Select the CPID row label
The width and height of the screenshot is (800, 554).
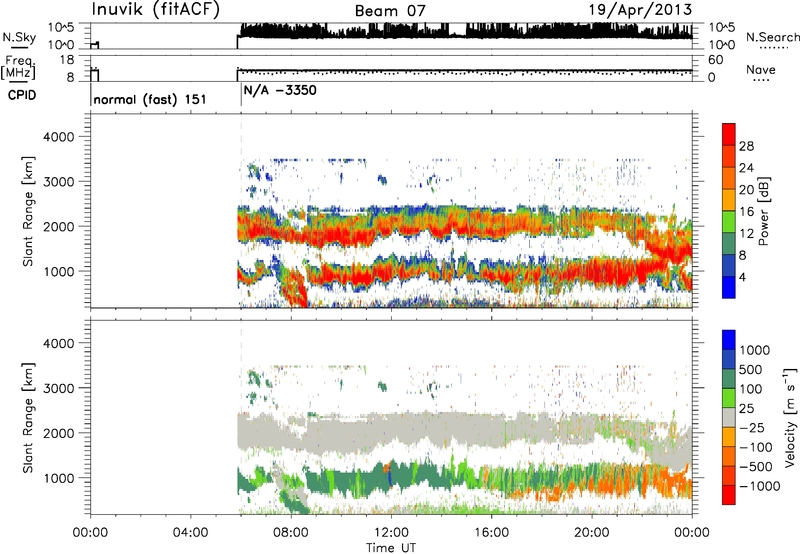point(22,95)
